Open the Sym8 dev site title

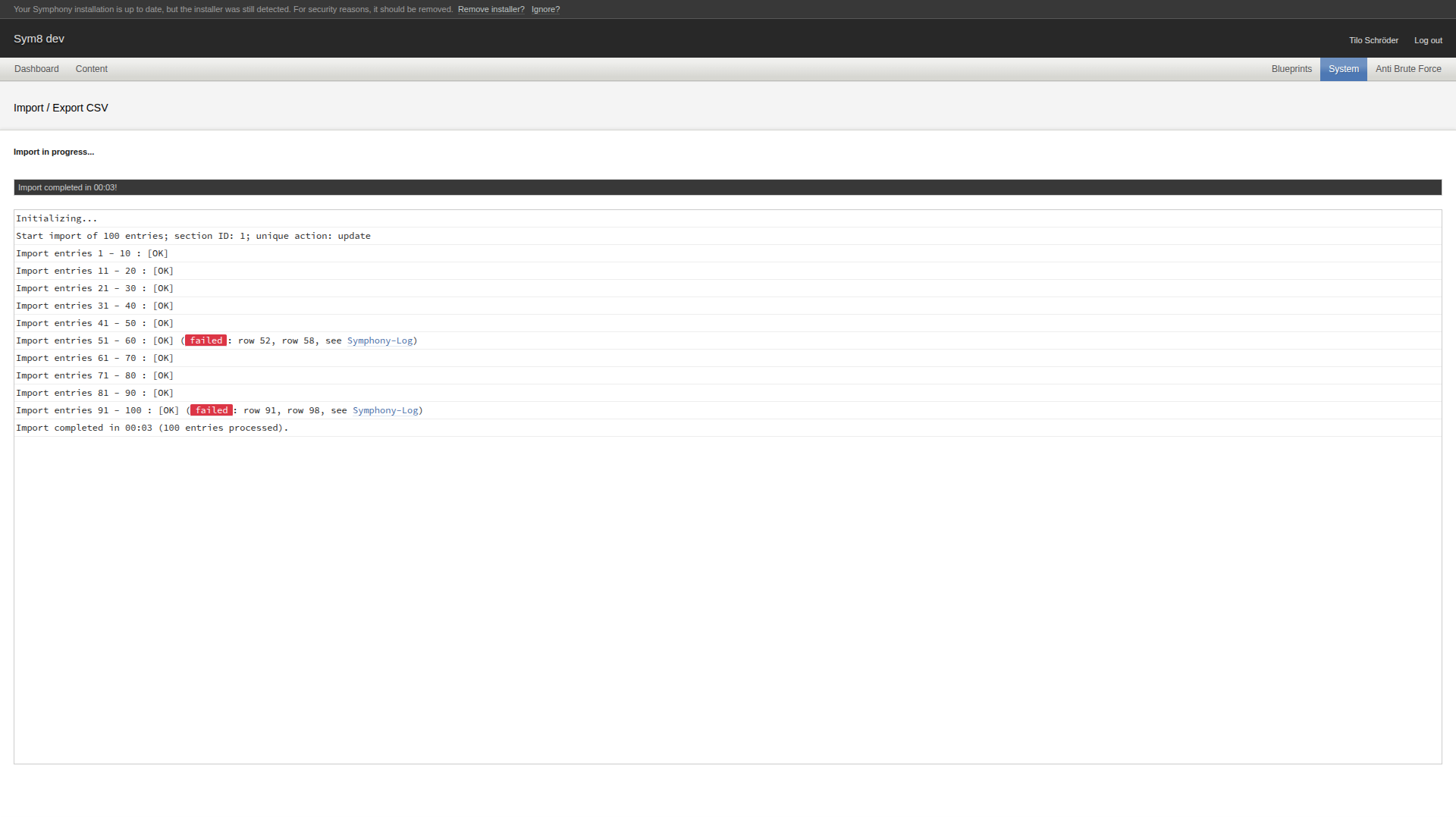pyautogui.click(x=39, y=39)
